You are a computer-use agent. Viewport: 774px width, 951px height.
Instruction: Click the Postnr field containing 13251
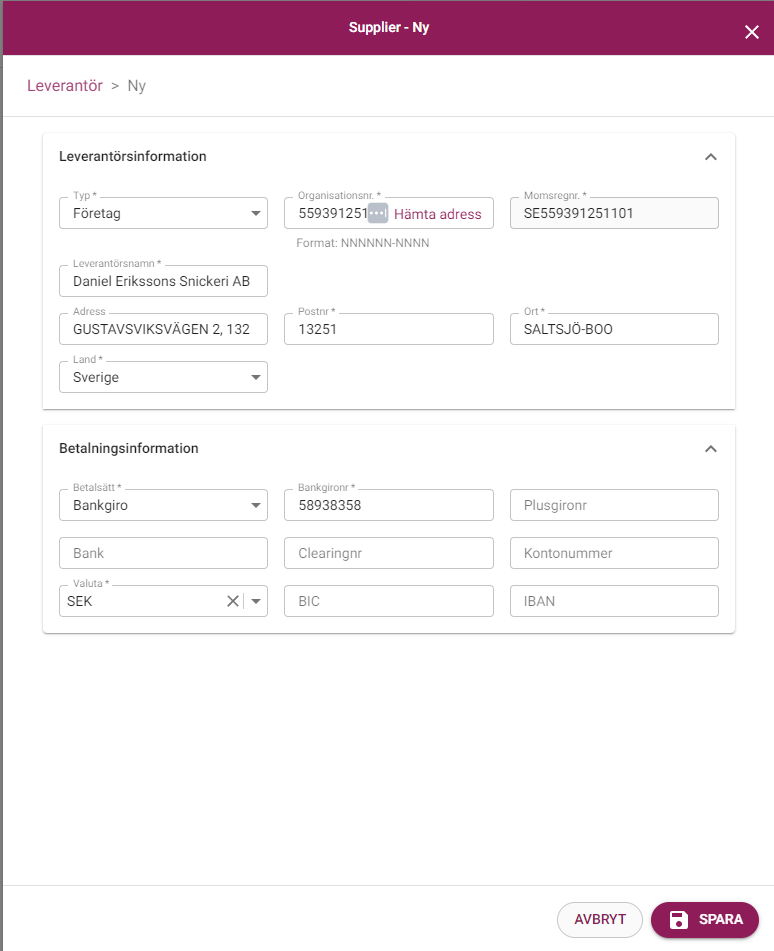389,329
